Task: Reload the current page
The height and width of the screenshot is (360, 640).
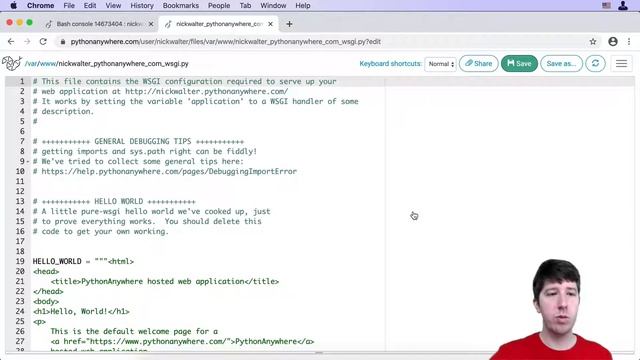Action: [x=43, y=42]
